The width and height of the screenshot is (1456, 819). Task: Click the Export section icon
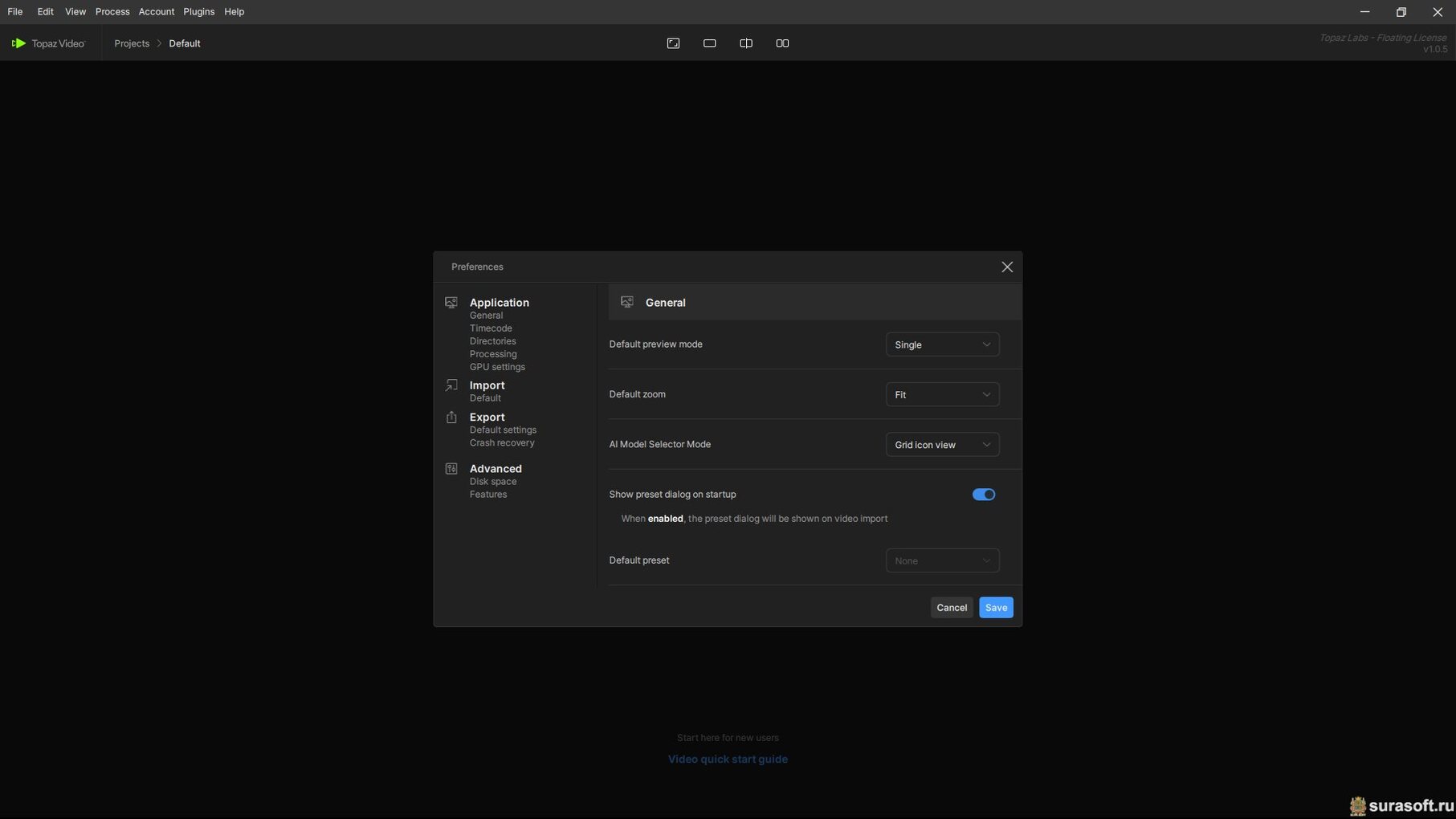click(451, 418)
